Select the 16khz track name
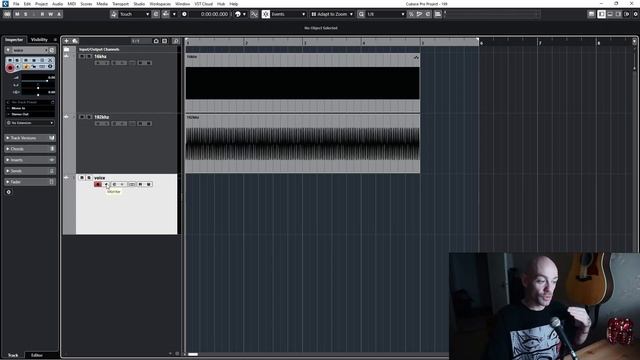The image size is (640, 360). pyautogui.click(x=100, y=56)
